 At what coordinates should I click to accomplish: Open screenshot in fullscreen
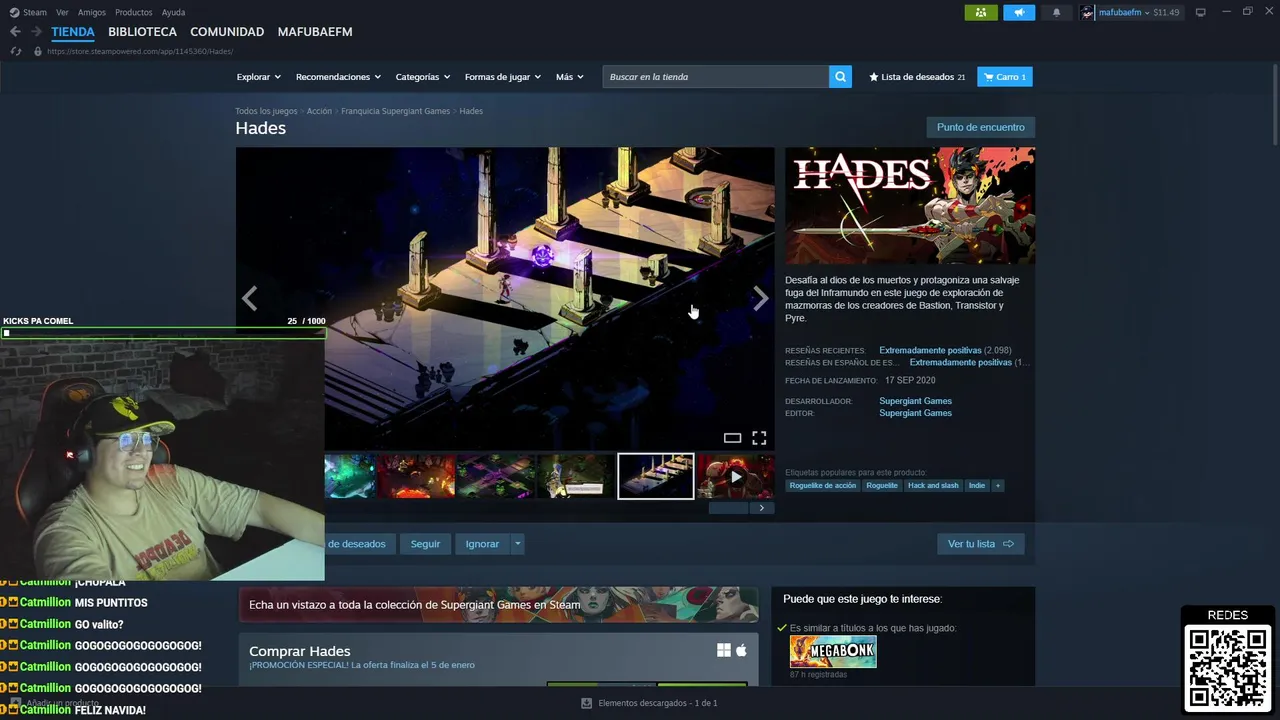pos(759,438)
